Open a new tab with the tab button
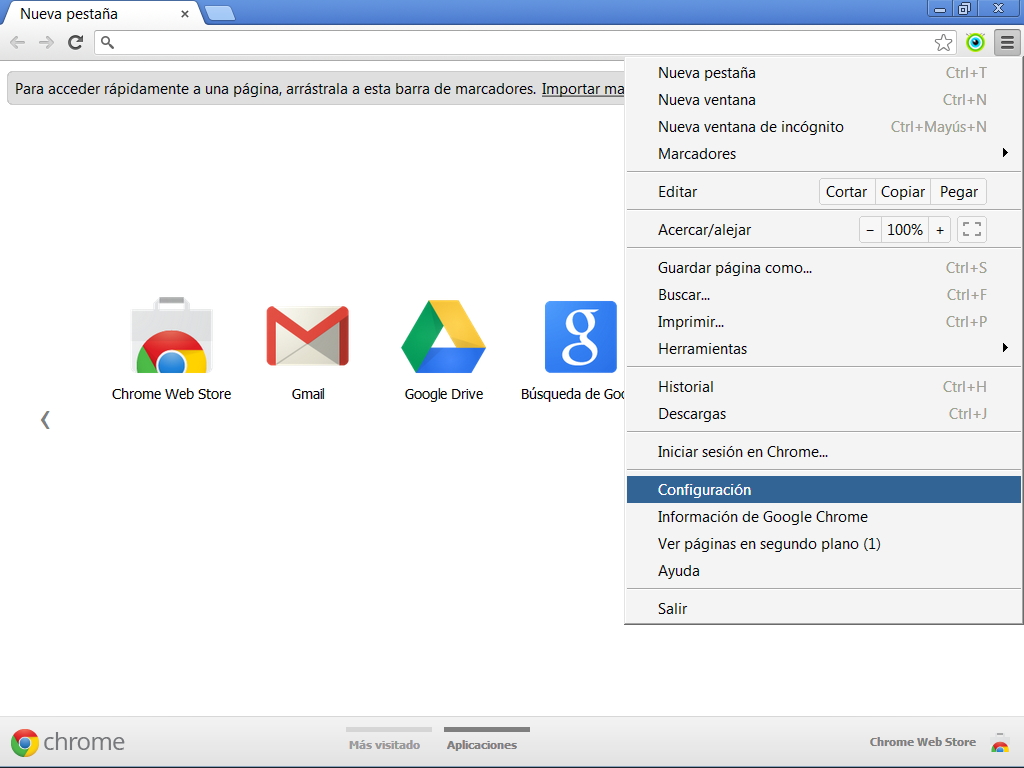1024x768 pixels. coord(220,12)
